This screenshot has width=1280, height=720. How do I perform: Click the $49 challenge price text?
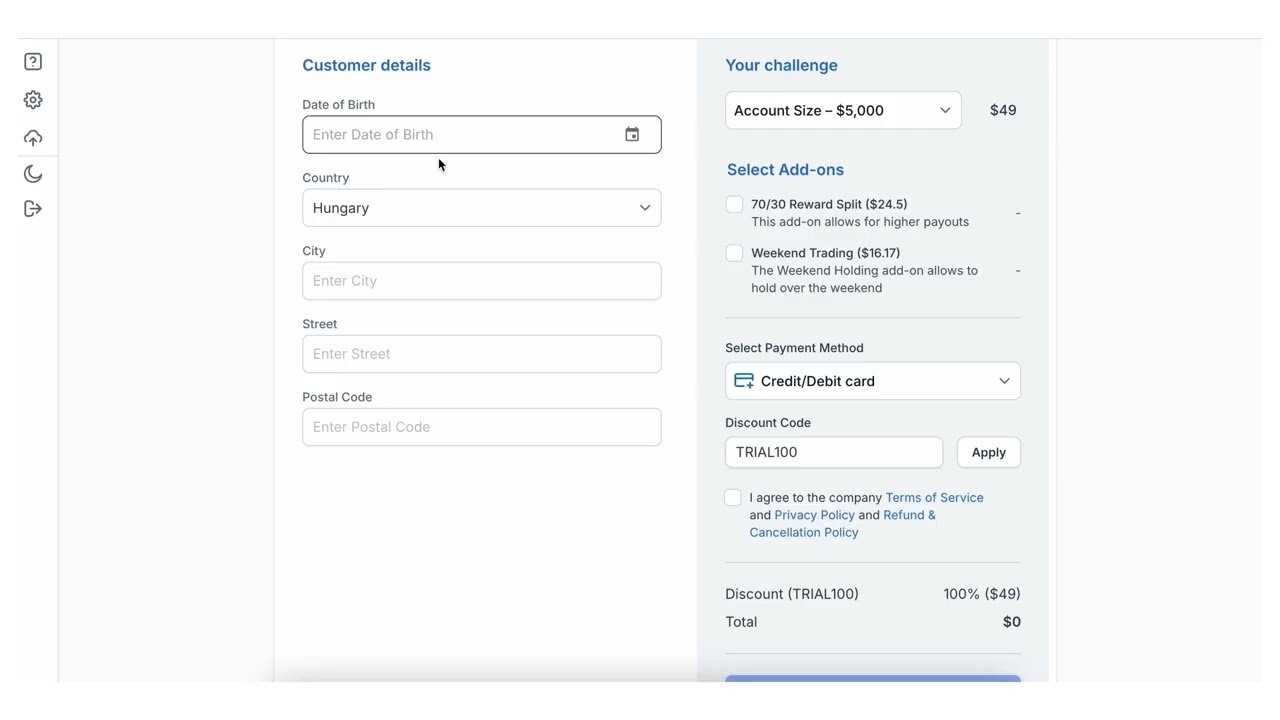pyautogui.click(x=1003, y=111)
